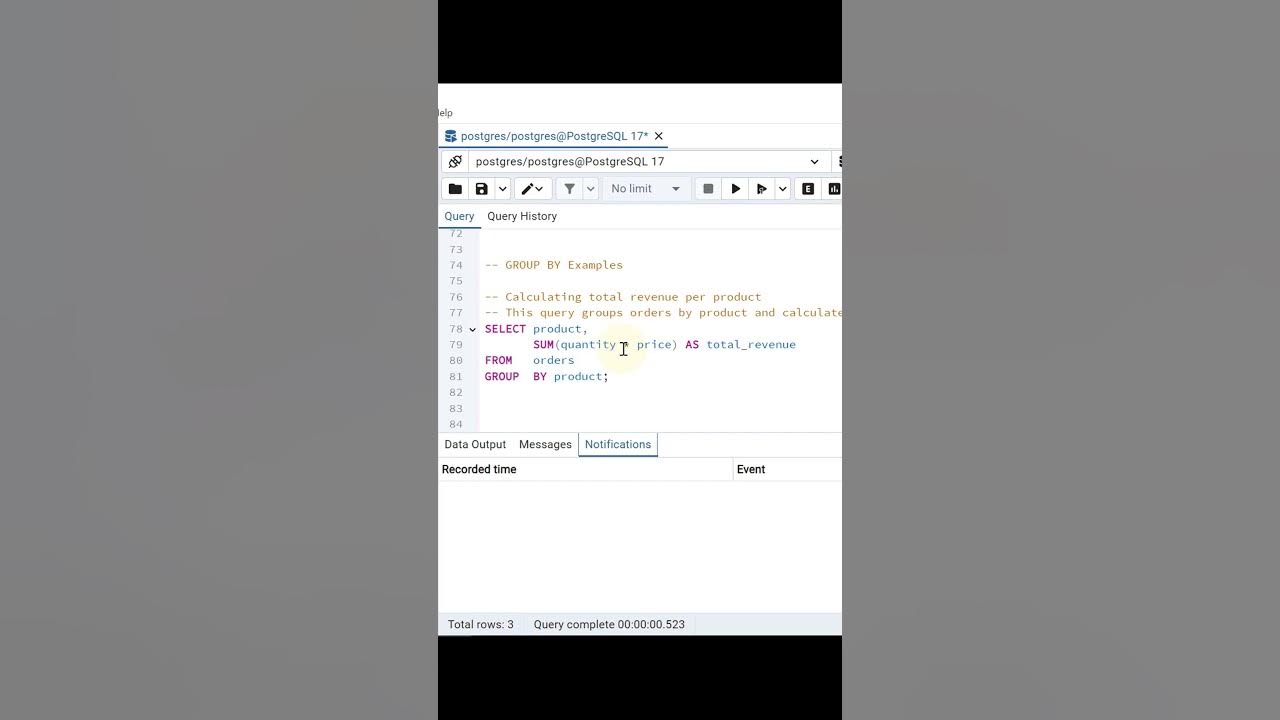Expand the filter options arrow
1280x720 pixels.
[x=590, y=189]
